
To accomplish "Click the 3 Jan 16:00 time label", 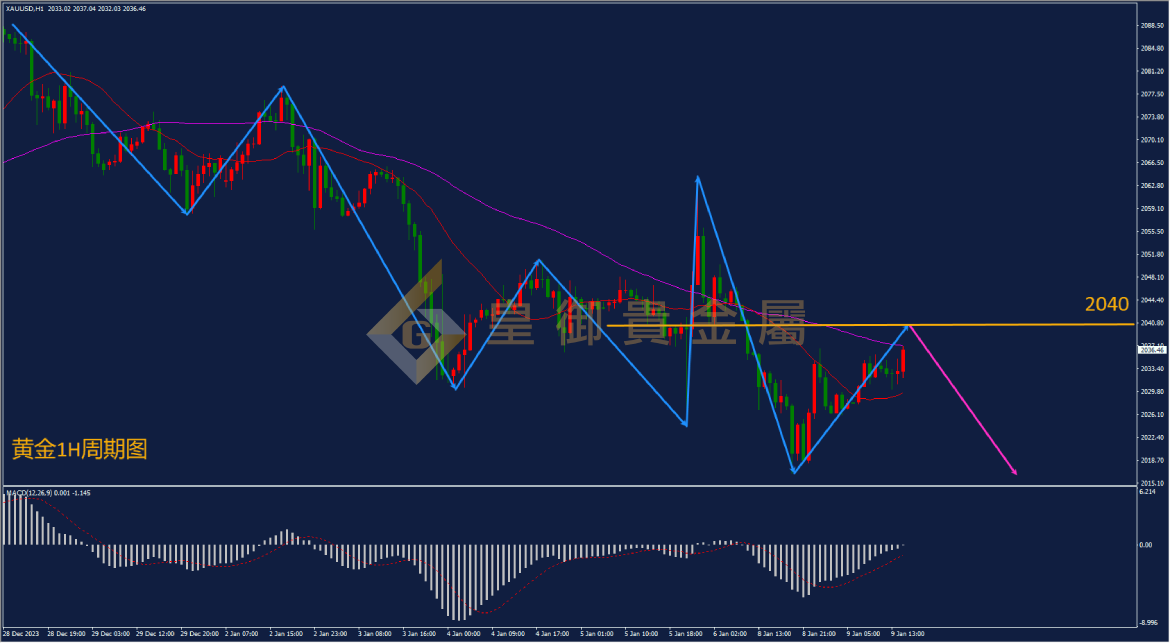I will [x=421, y=634].
